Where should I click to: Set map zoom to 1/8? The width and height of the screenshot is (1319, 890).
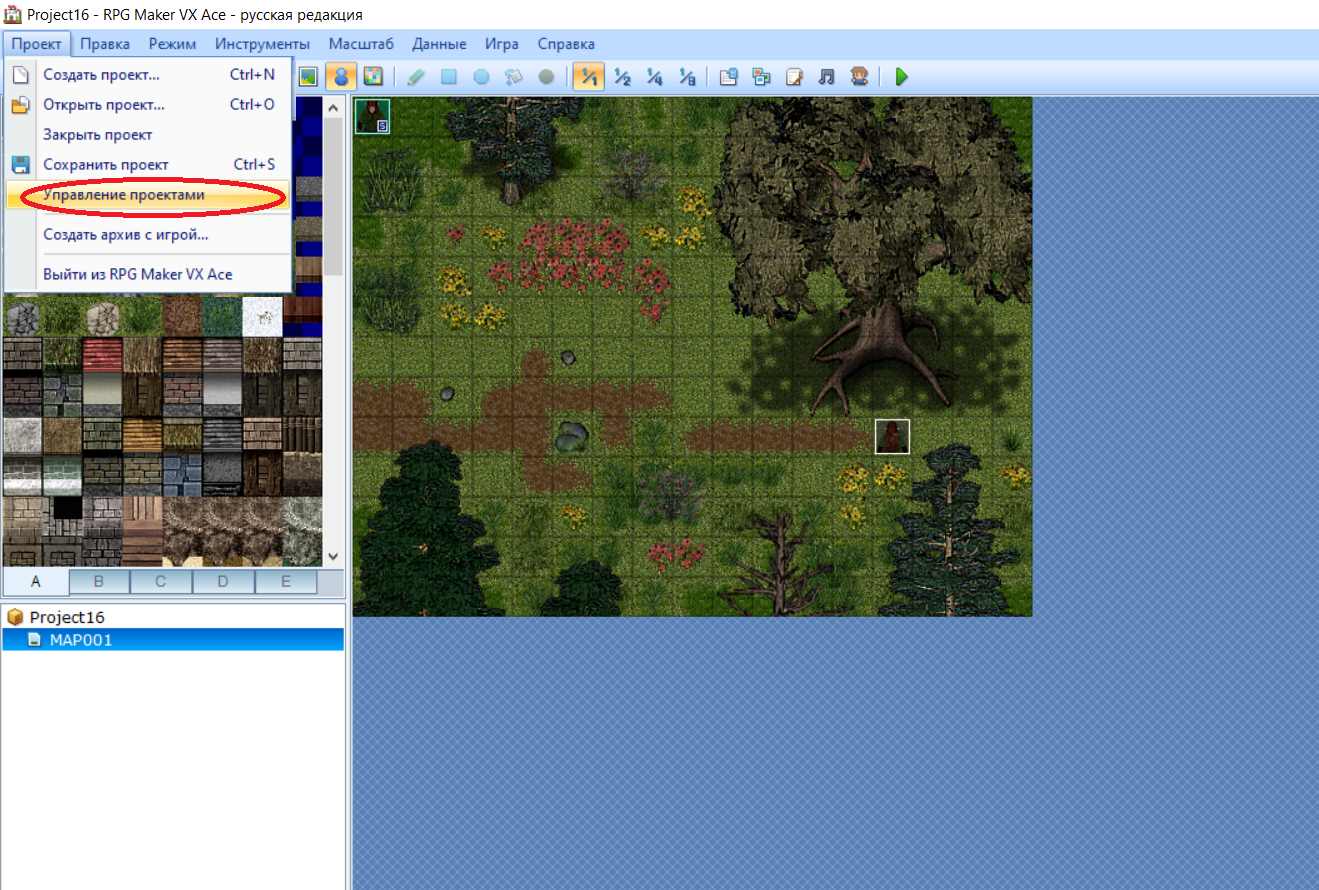pos(687,76)
